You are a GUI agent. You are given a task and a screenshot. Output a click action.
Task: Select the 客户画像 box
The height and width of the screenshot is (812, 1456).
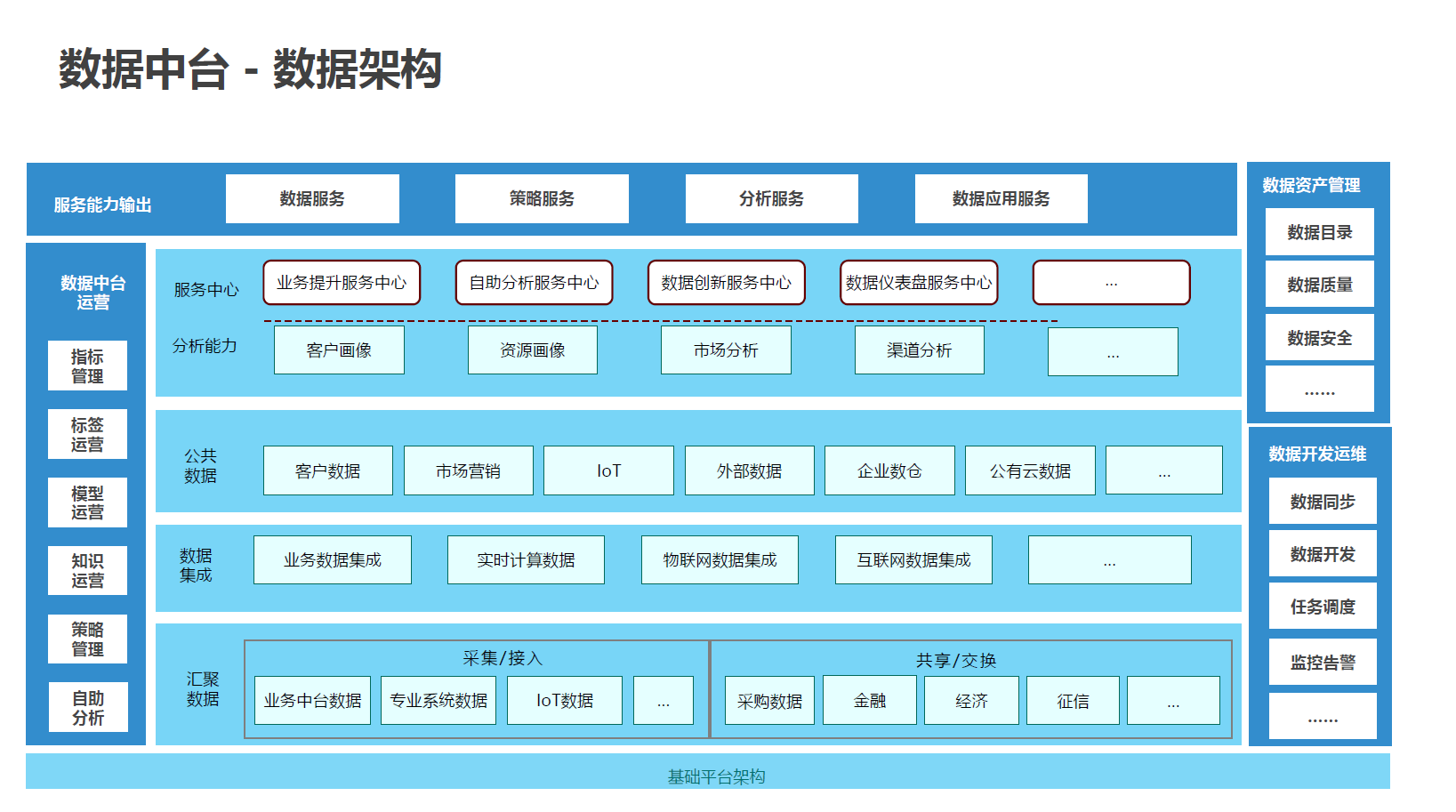pos(339,350)
